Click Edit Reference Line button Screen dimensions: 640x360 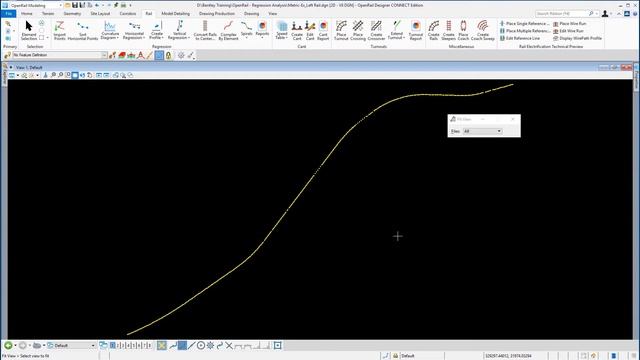[520, 38]
